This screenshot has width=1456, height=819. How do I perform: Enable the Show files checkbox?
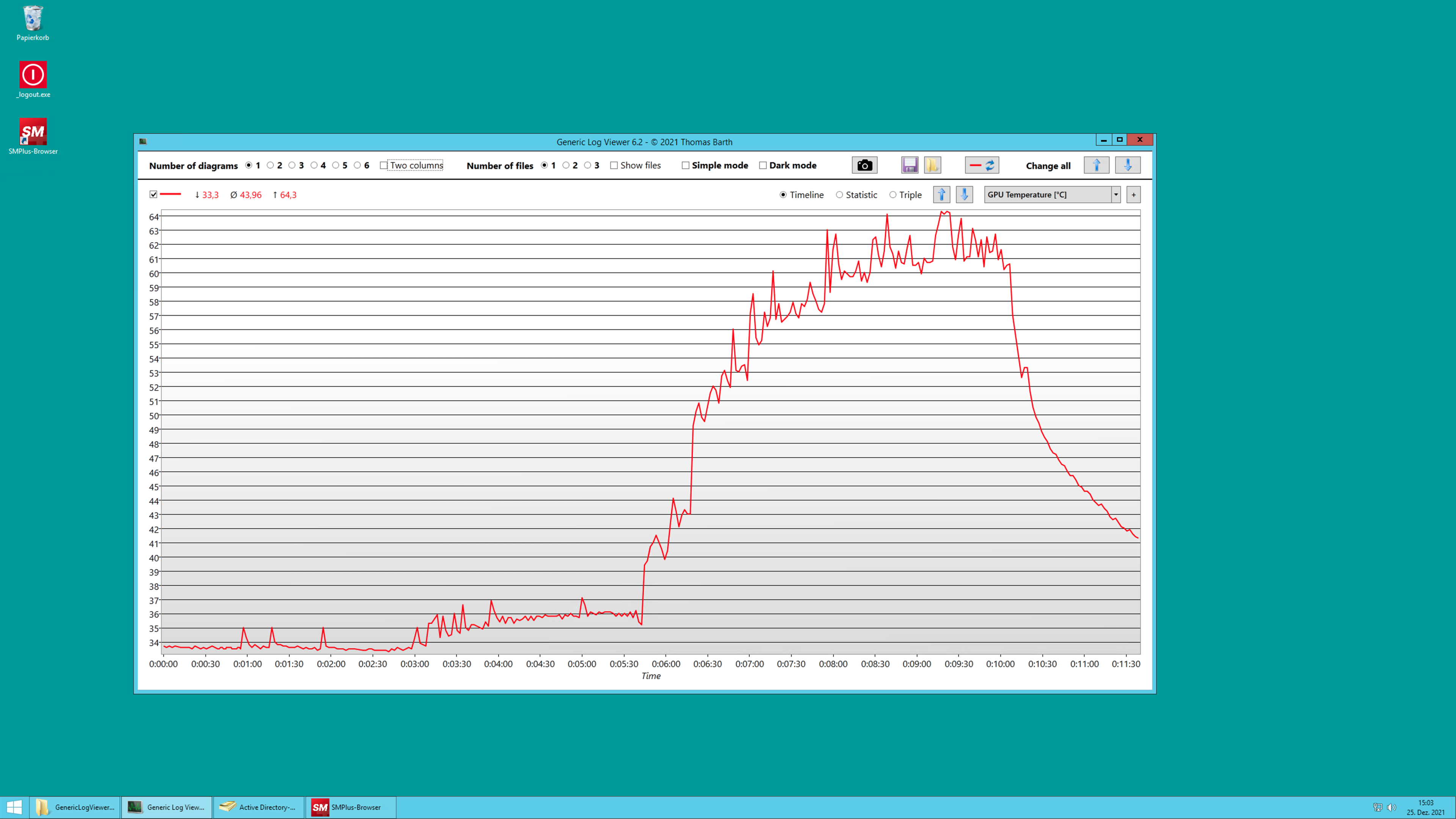pos(614,165)
